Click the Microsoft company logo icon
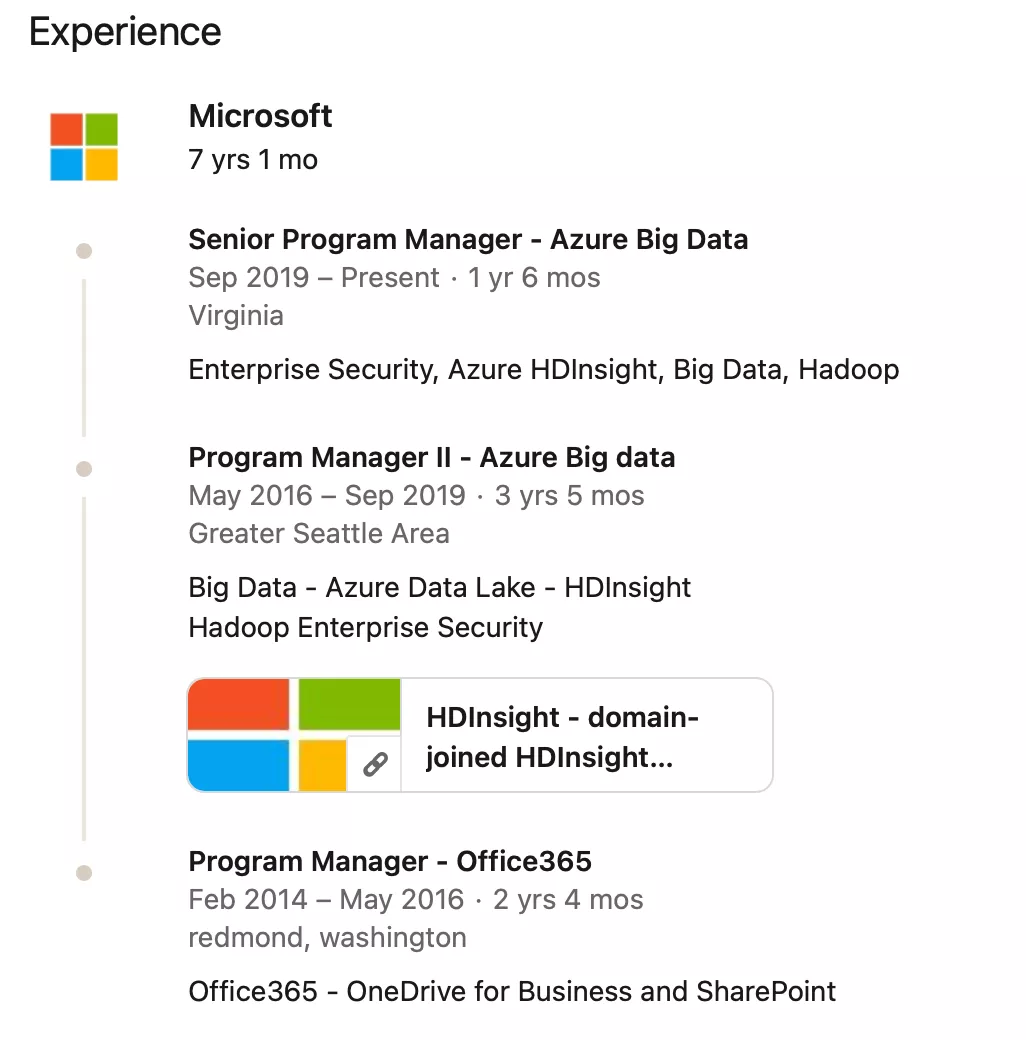 tap(84, 147)
